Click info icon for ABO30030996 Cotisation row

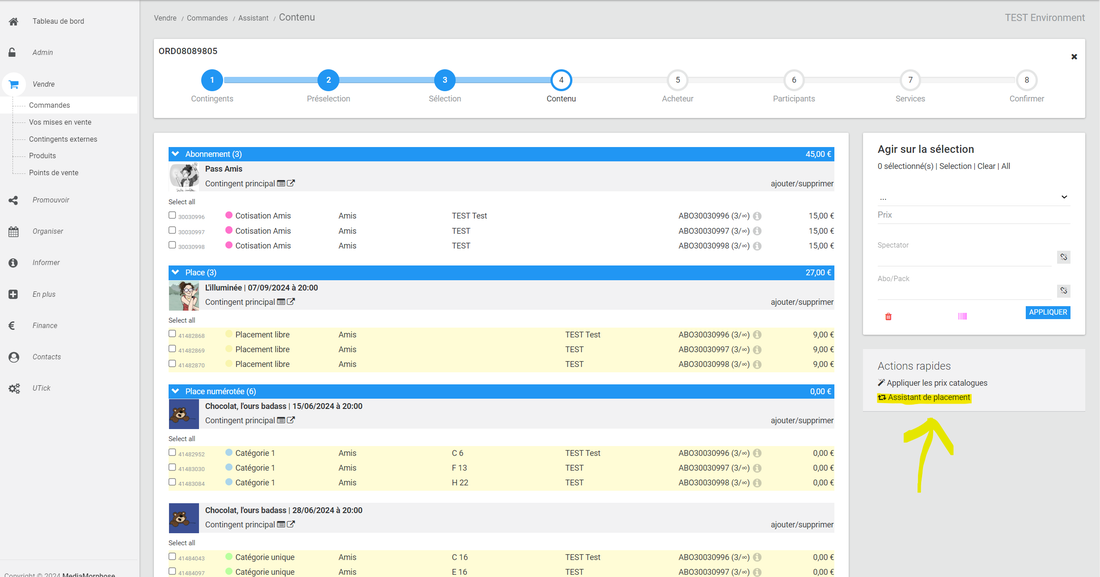coord(757,216)
